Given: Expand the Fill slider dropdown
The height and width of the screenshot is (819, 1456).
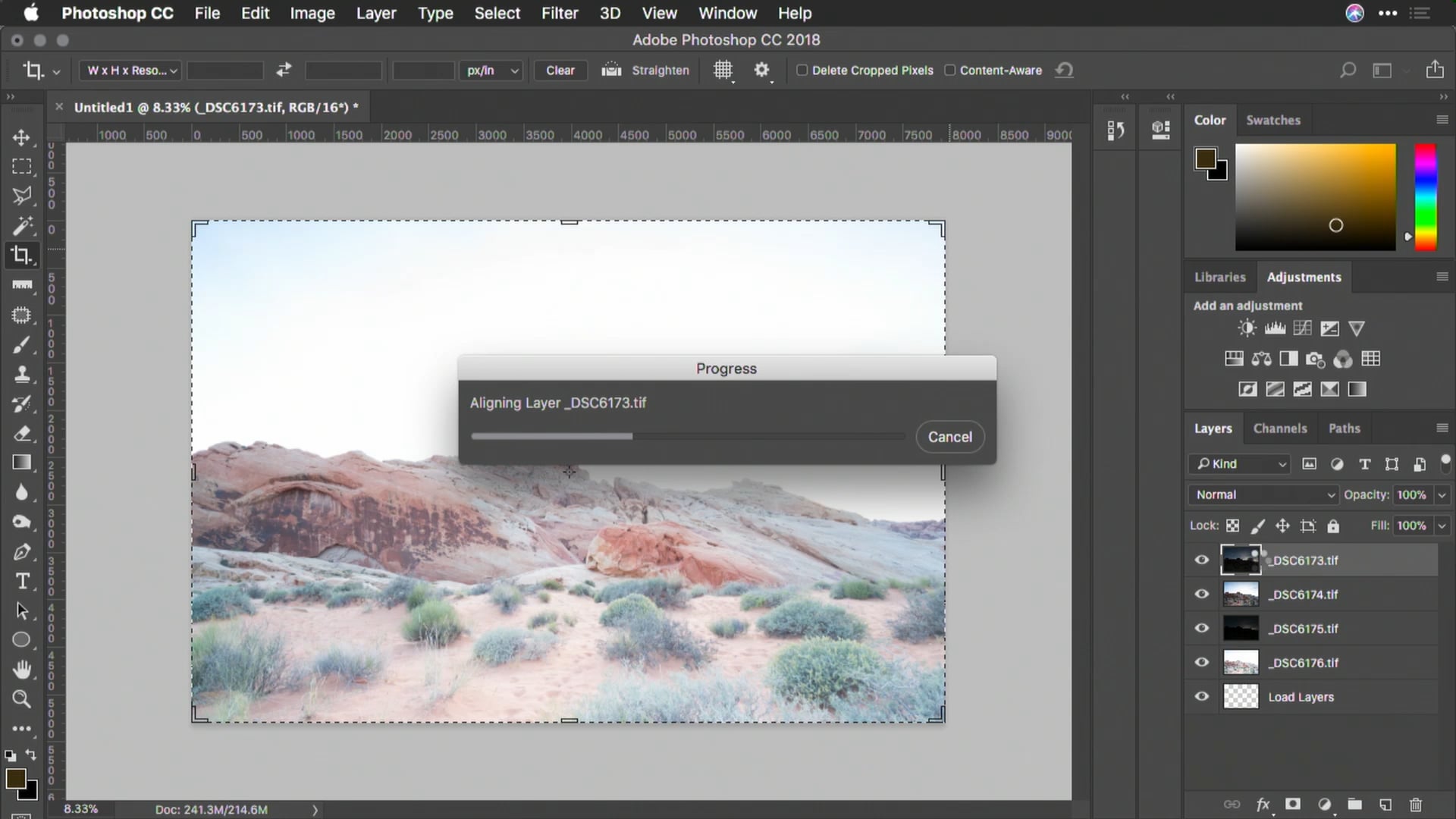Looking at the screenshot, I should point(1442,526).
